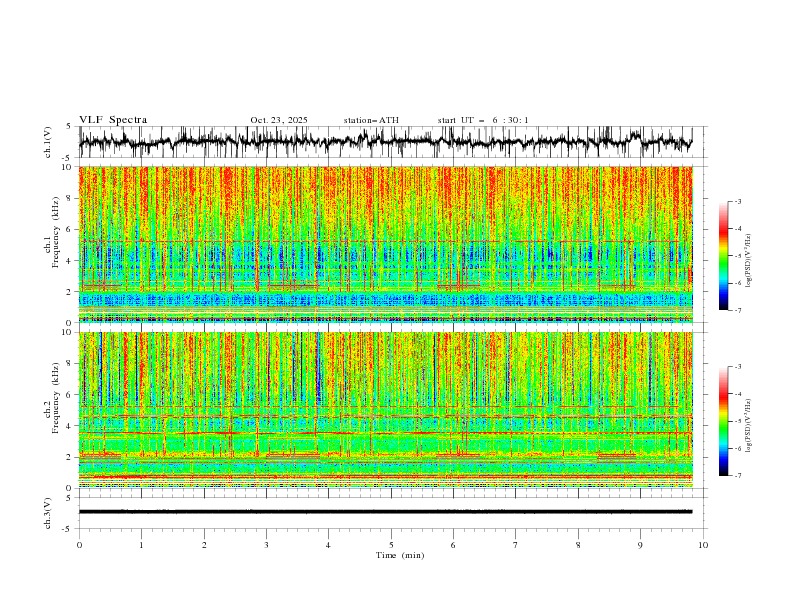Click the "8" kHz tick of ch.1 spectrogram
The width and height of the screenshot is (792, 612).
[70, 198]
